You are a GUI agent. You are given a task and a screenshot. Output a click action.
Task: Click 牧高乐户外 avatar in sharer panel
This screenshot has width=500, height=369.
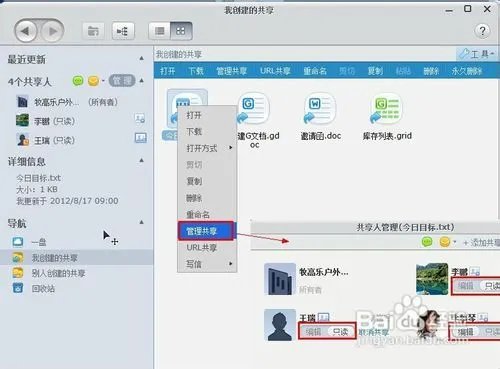point(280,279)
